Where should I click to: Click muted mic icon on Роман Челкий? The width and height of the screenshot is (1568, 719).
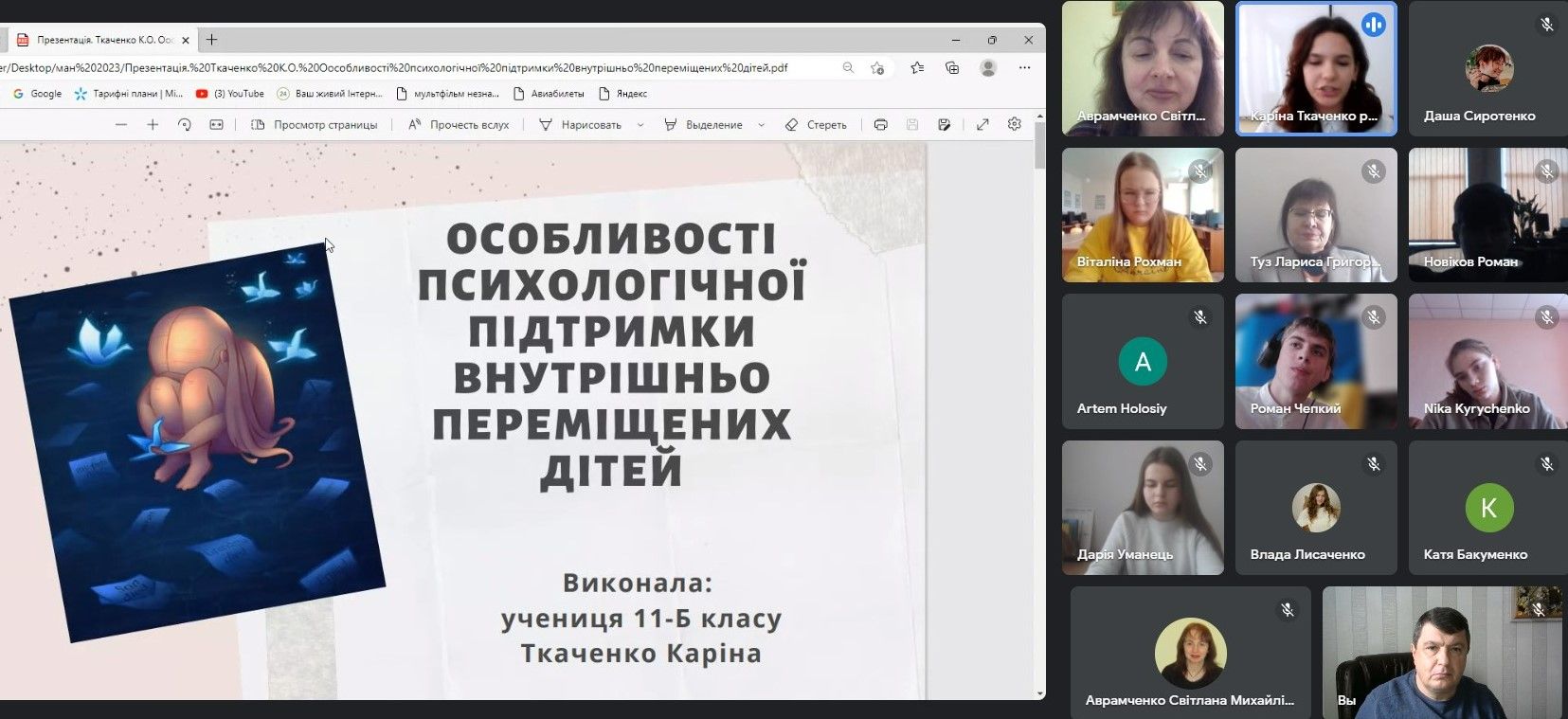(1374, 317)
